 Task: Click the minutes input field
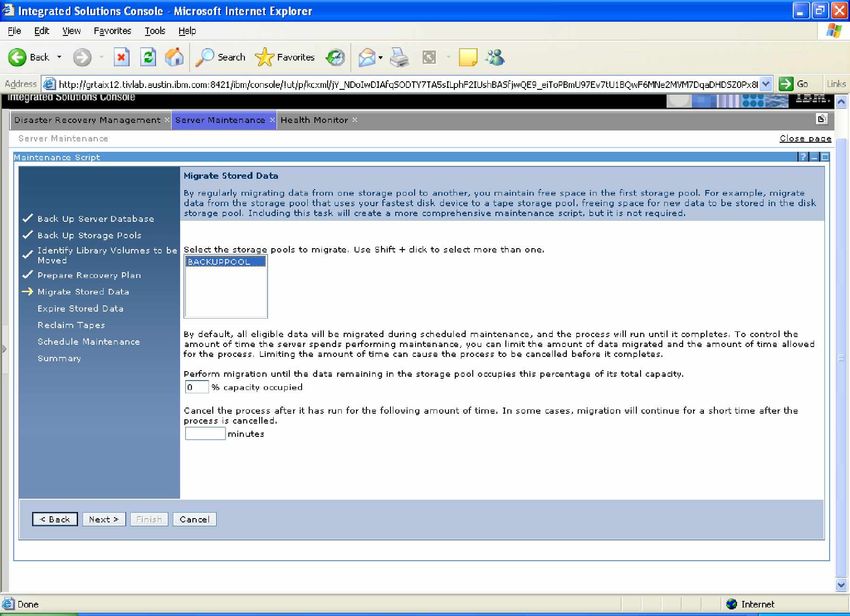point(205,434)
